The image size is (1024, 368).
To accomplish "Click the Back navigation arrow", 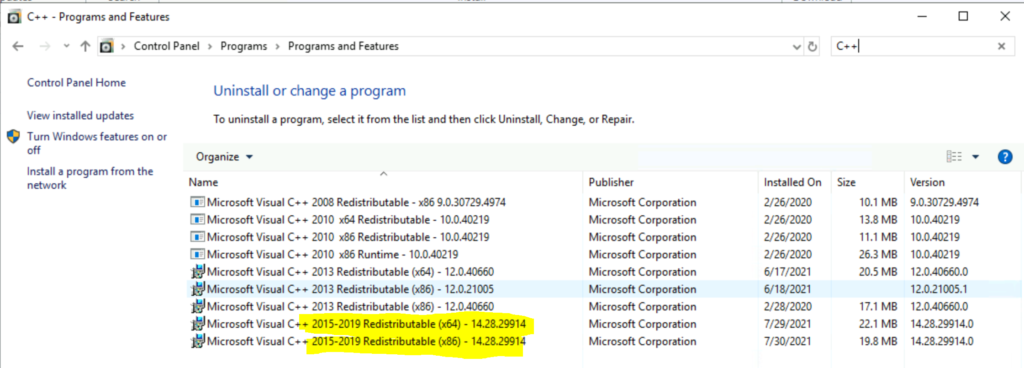I will click(18, 46).
